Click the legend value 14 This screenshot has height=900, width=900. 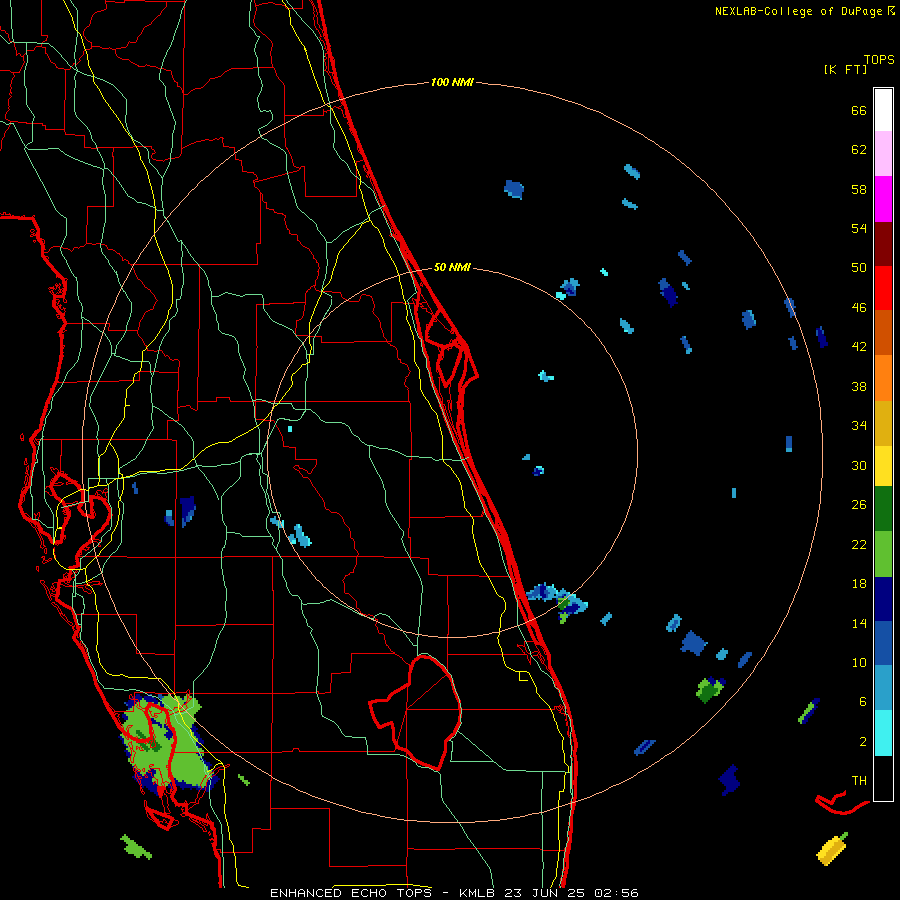coord(859,623)
